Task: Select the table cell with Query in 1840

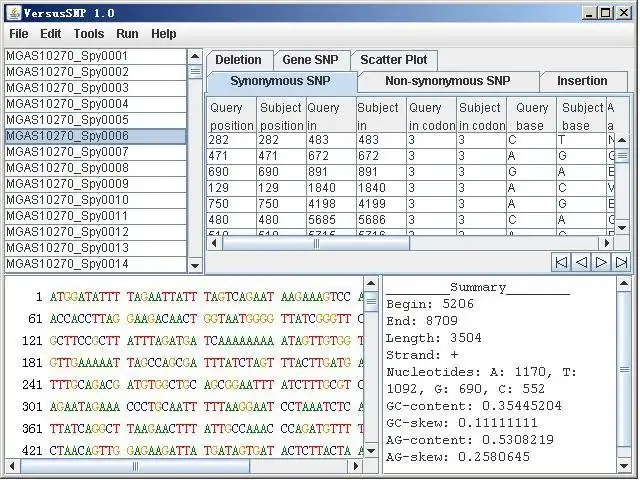Action: (x=331, y=188)
